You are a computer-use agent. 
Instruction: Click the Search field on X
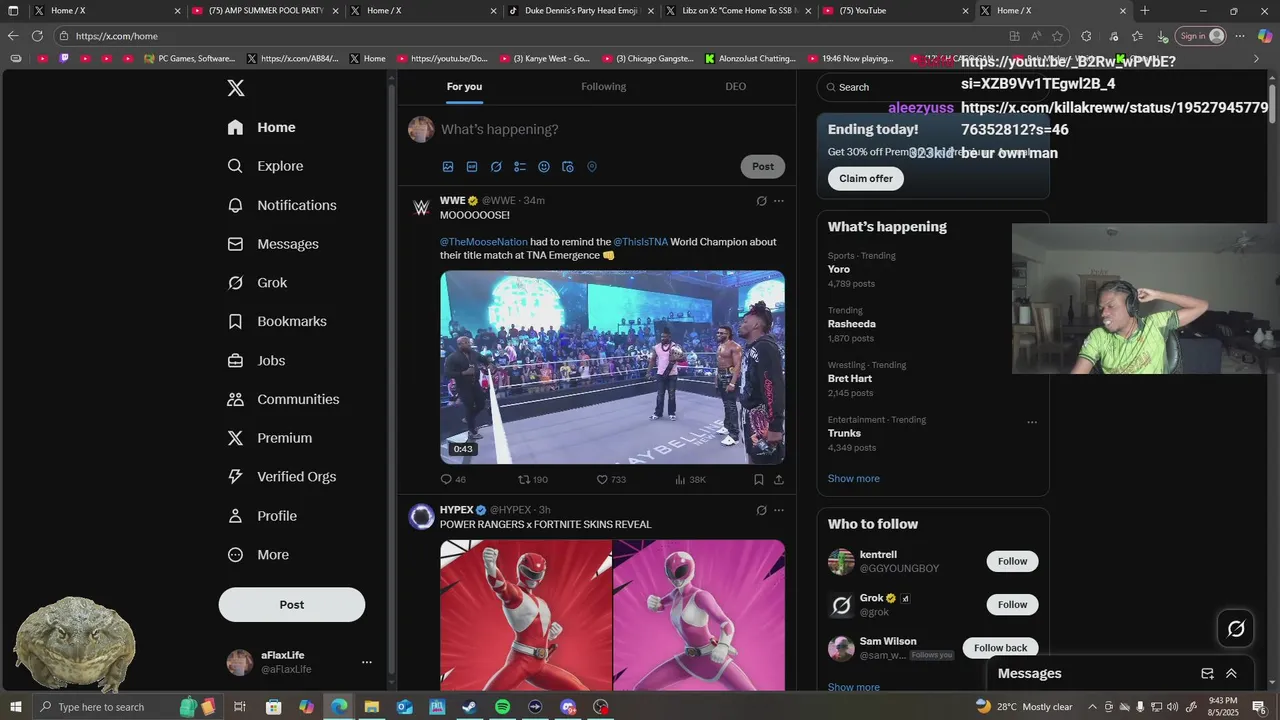(x=933, y=87)
